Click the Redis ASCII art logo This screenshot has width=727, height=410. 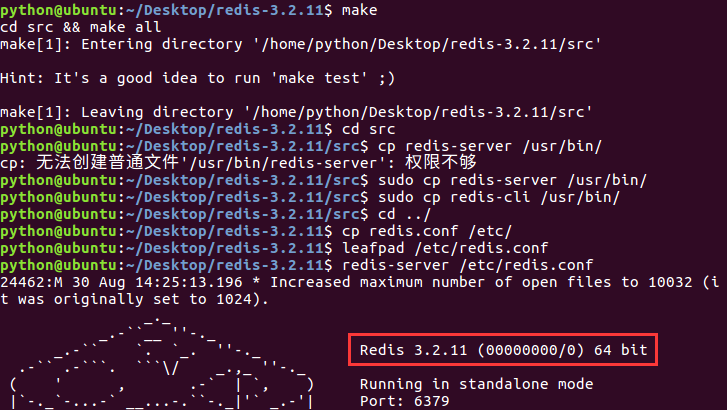161,363
